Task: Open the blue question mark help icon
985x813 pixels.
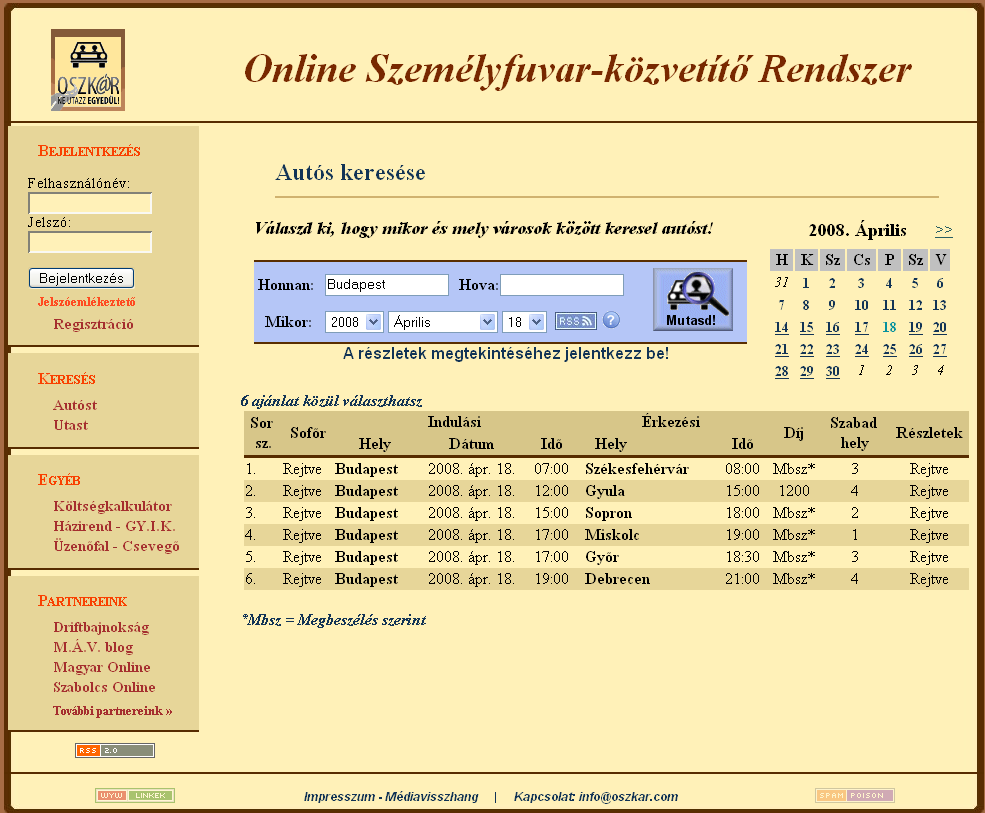Action: tap(611, 320)
